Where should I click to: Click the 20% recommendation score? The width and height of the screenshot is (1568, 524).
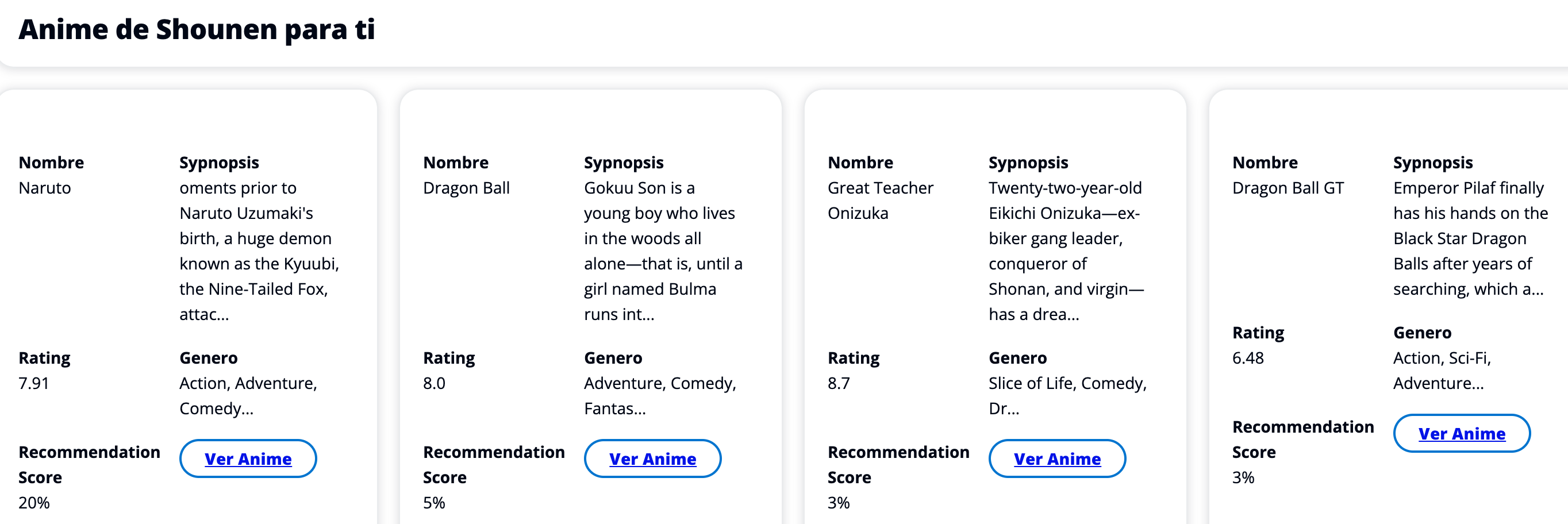click(34, 503)
